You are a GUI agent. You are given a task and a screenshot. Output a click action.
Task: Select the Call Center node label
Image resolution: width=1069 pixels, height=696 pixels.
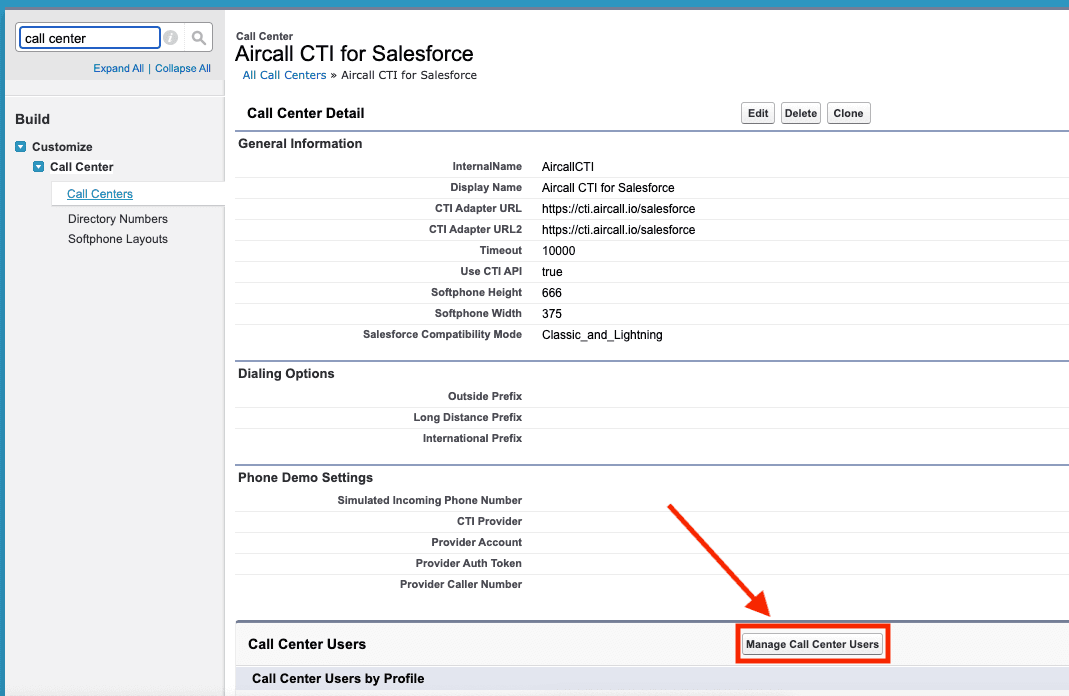pos(82,167)
